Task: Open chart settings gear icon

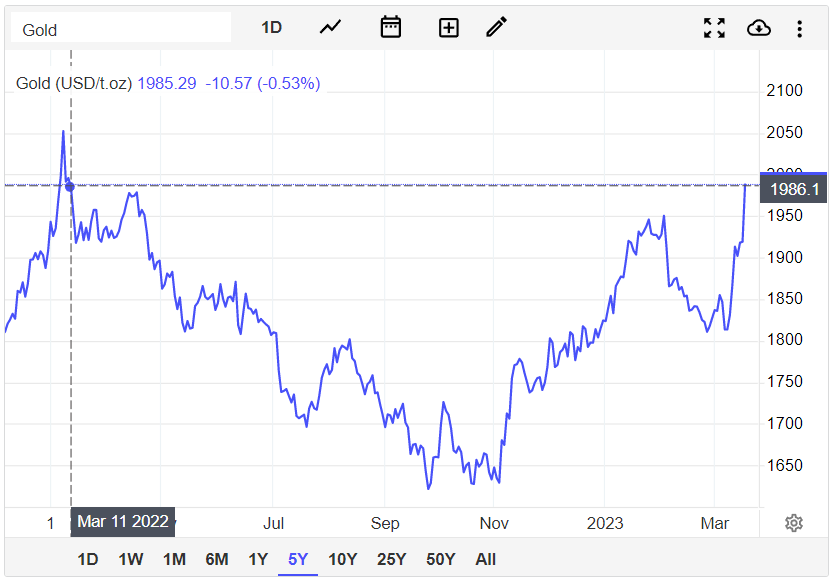Action: pyautogui.click(x=794, y=523)
